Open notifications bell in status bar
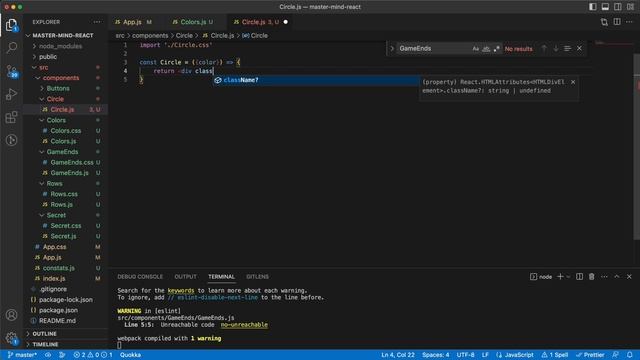 pyautogui.click(x=630, y=355)
